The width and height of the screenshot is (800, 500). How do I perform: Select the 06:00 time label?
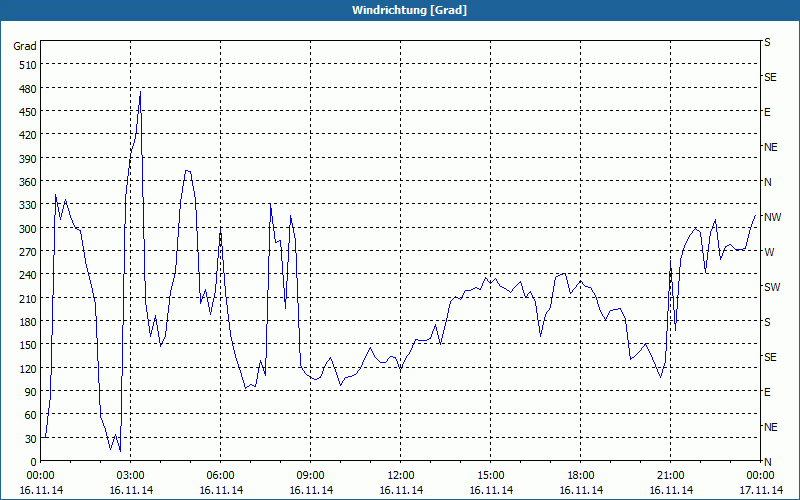(220, 476)
